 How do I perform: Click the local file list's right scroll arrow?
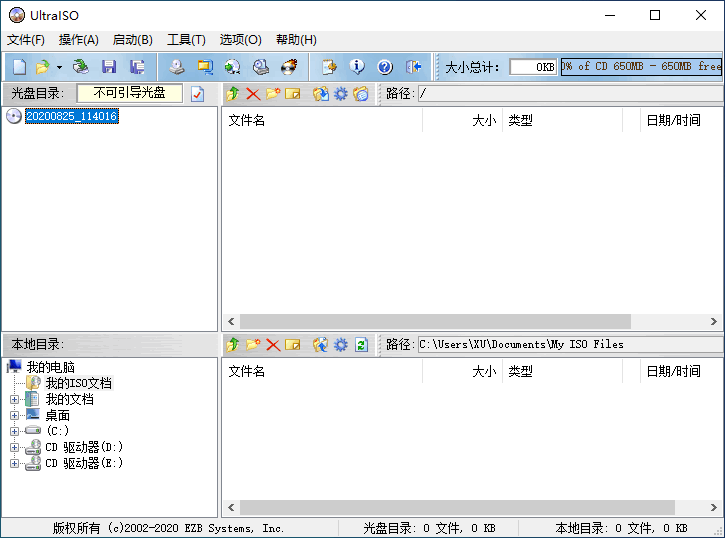[713, 507]
